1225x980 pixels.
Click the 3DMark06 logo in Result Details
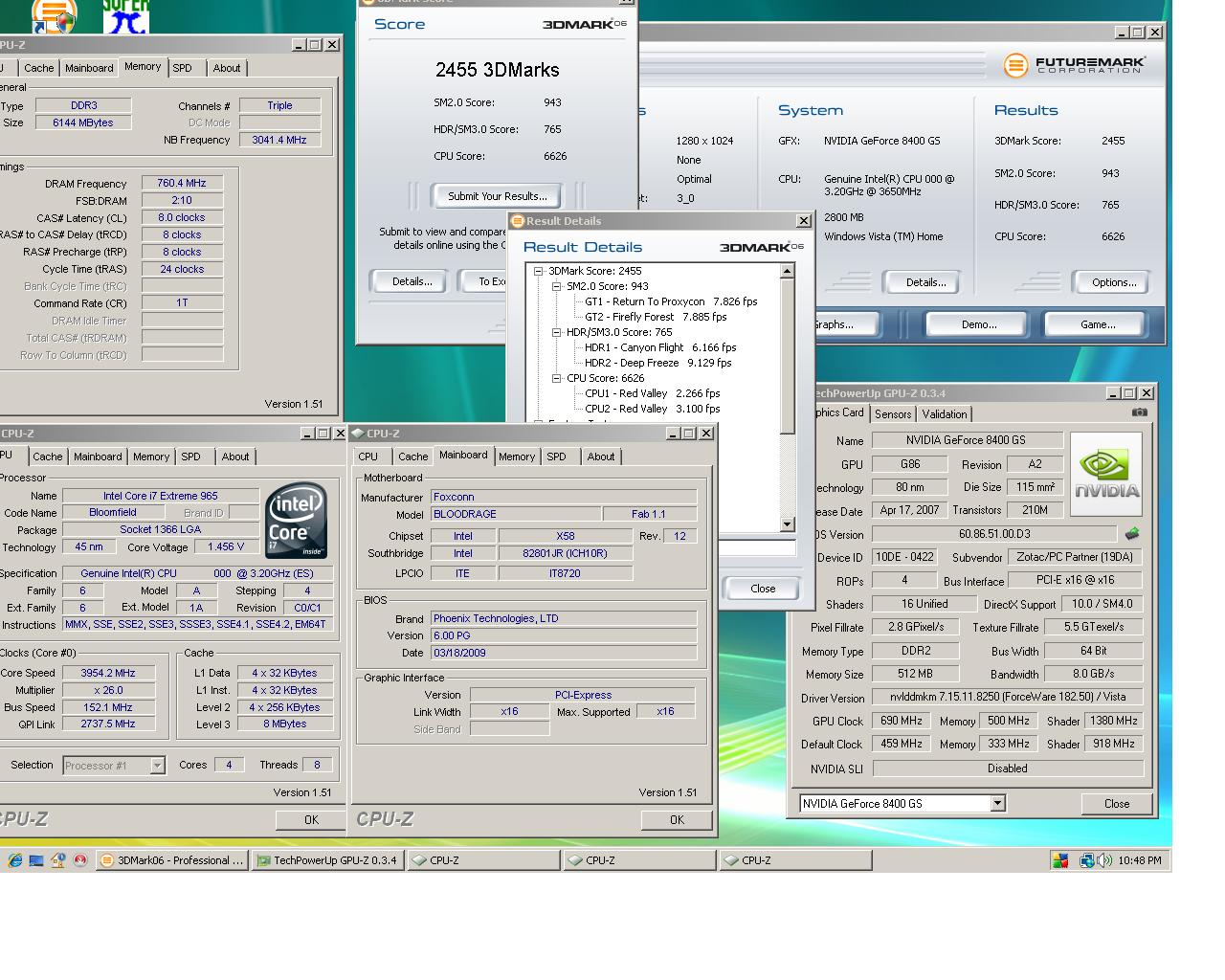pos(762,247)
